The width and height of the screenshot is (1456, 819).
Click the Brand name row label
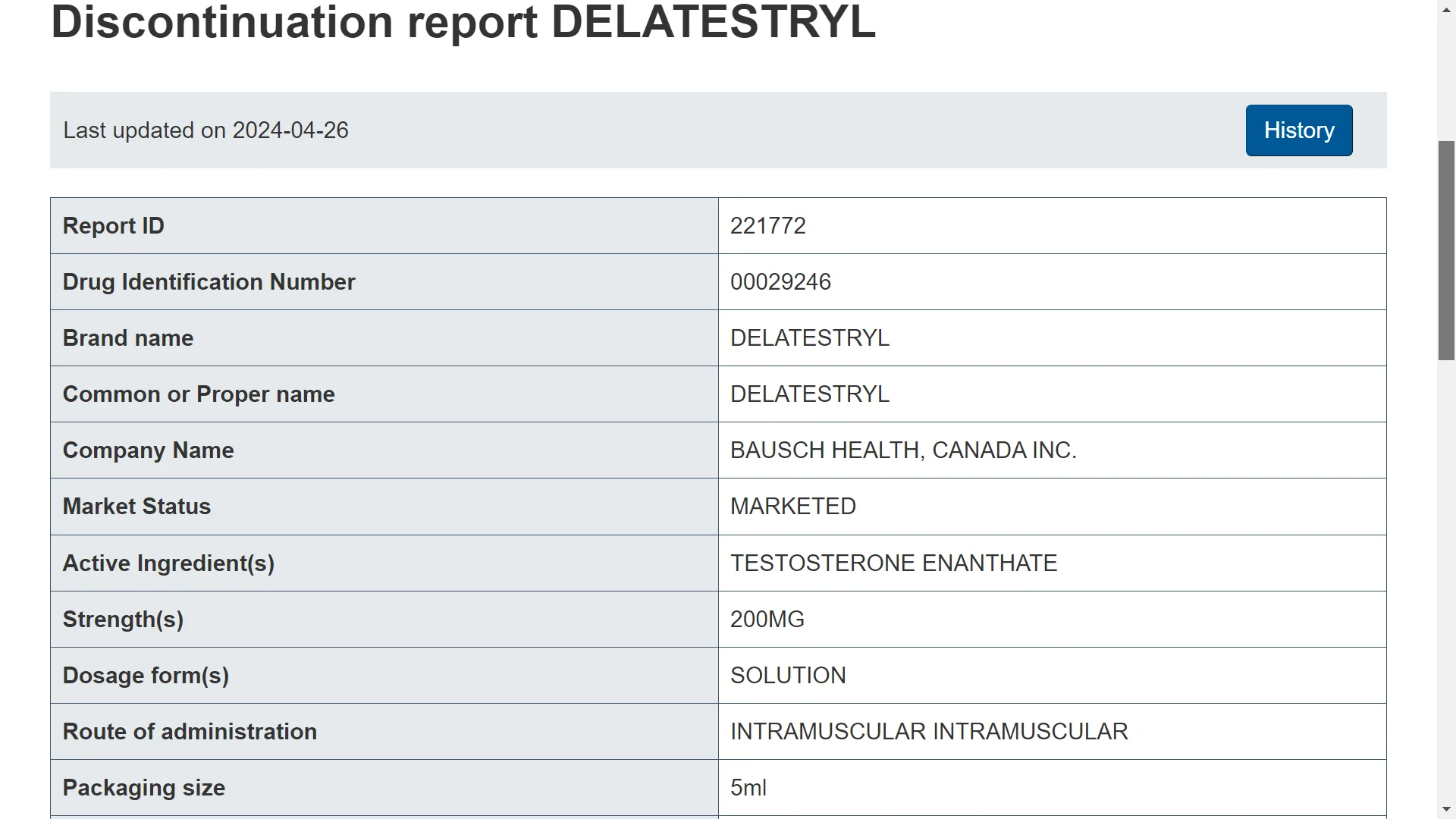tap(128, 338)
